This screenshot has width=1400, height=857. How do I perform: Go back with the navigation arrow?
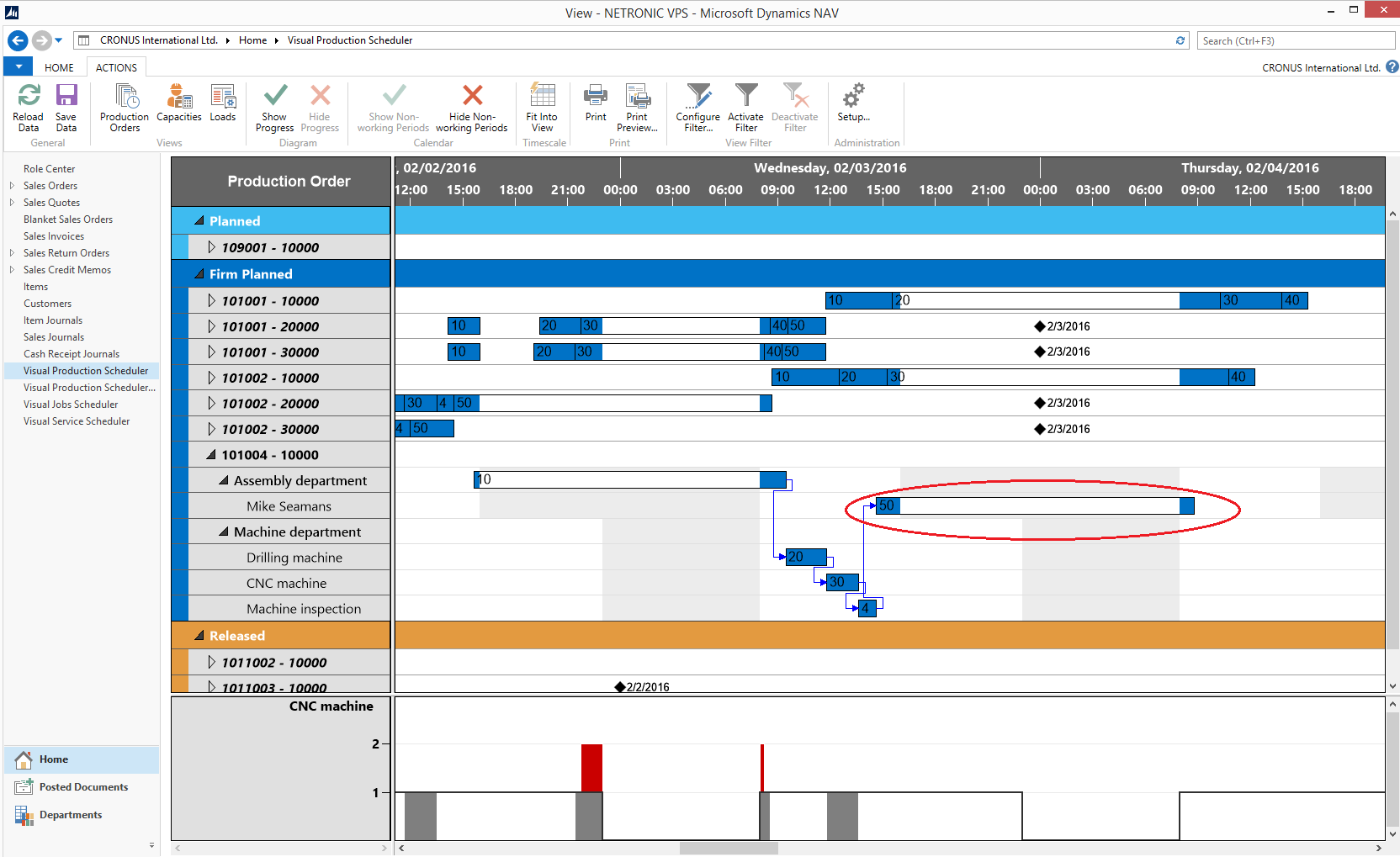pyautogui.click(x=18, y=40)
